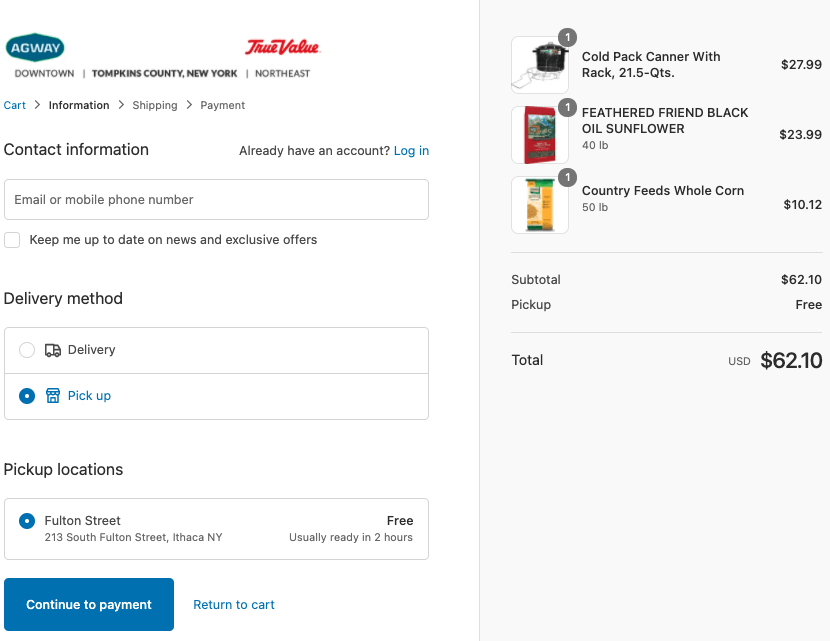Click the Shipping breadcrumb step

[155, 105]
